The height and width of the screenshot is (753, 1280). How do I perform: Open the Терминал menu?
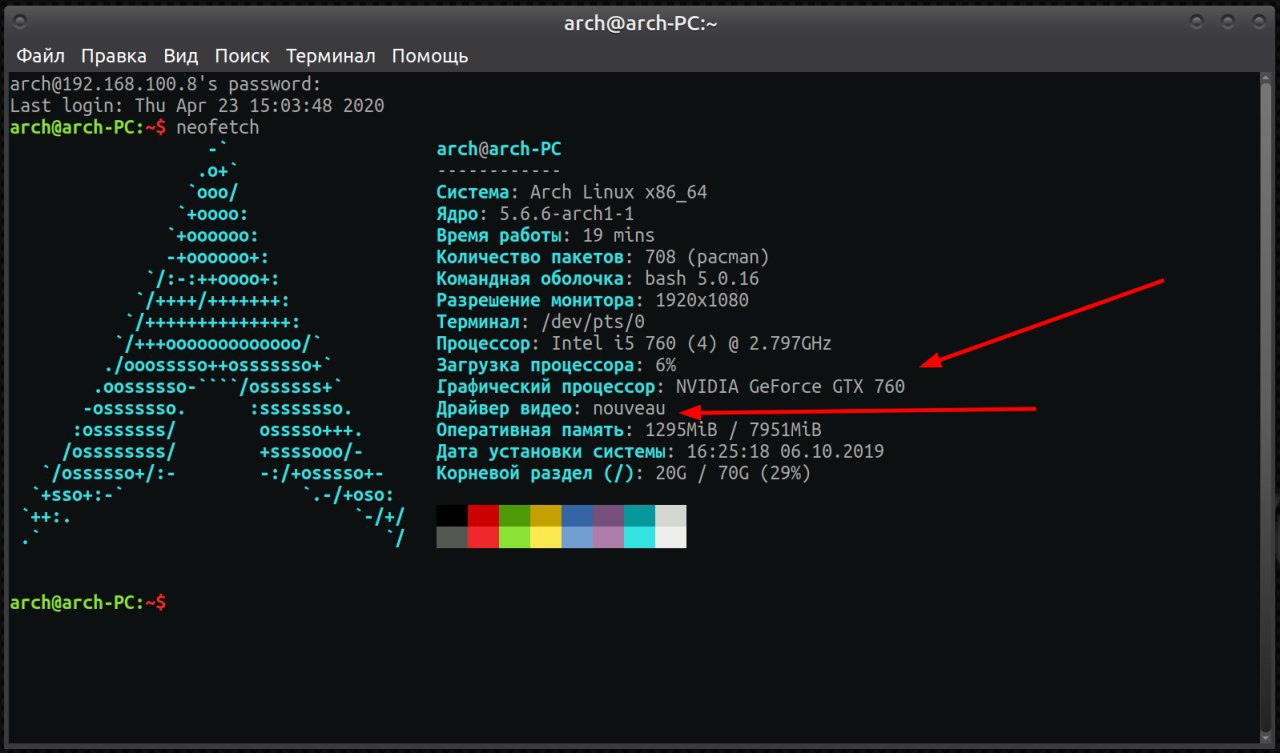331,56
